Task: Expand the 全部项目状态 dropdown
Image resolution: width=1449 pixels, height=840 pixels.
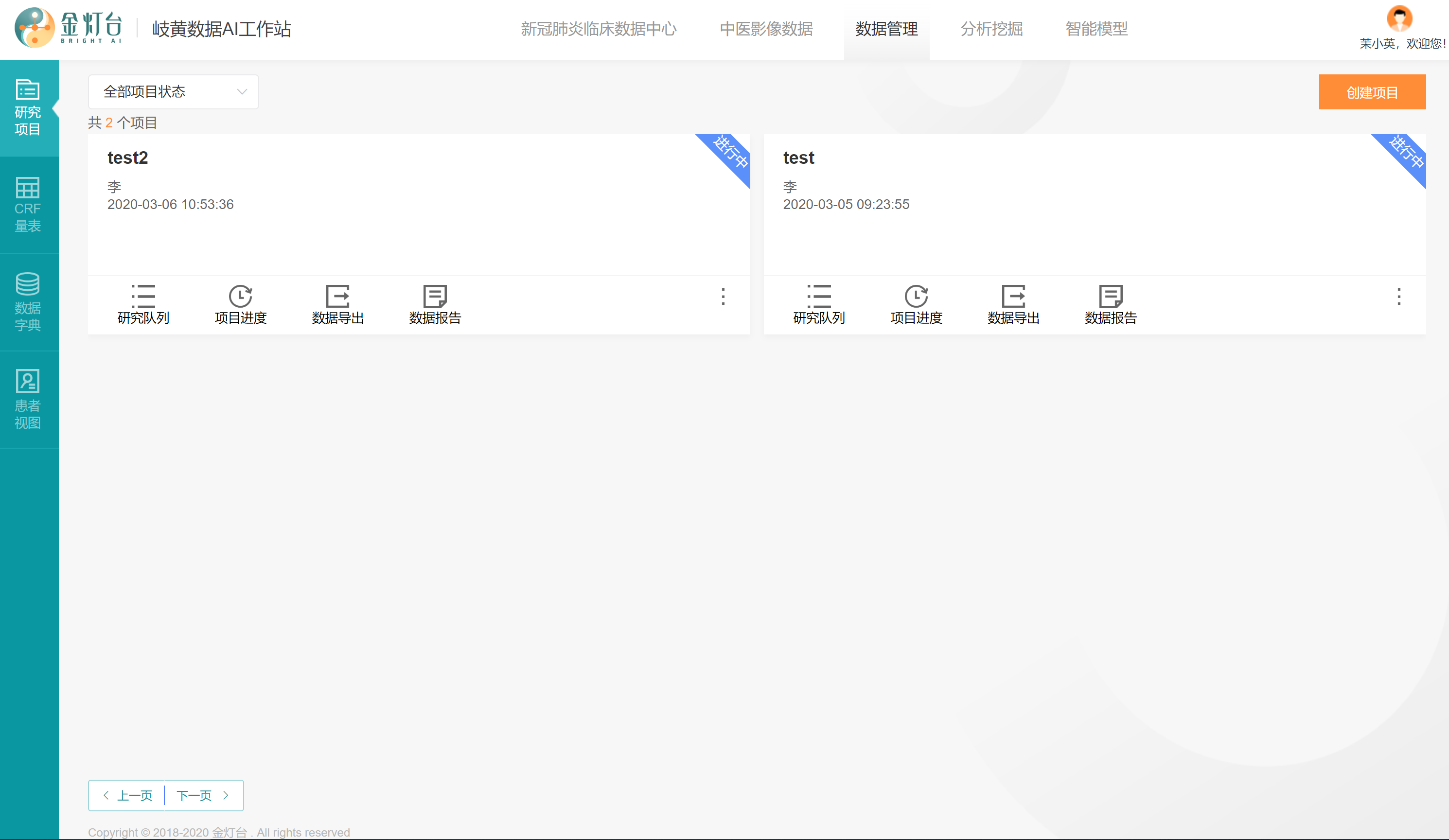Action: [x=173, y=92]
